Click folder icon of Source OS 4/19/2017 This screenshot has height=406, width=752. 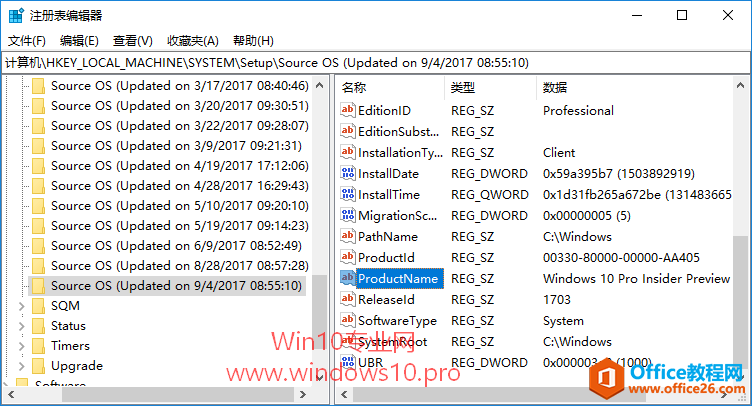pyautogui.click(x=38, y=166)
